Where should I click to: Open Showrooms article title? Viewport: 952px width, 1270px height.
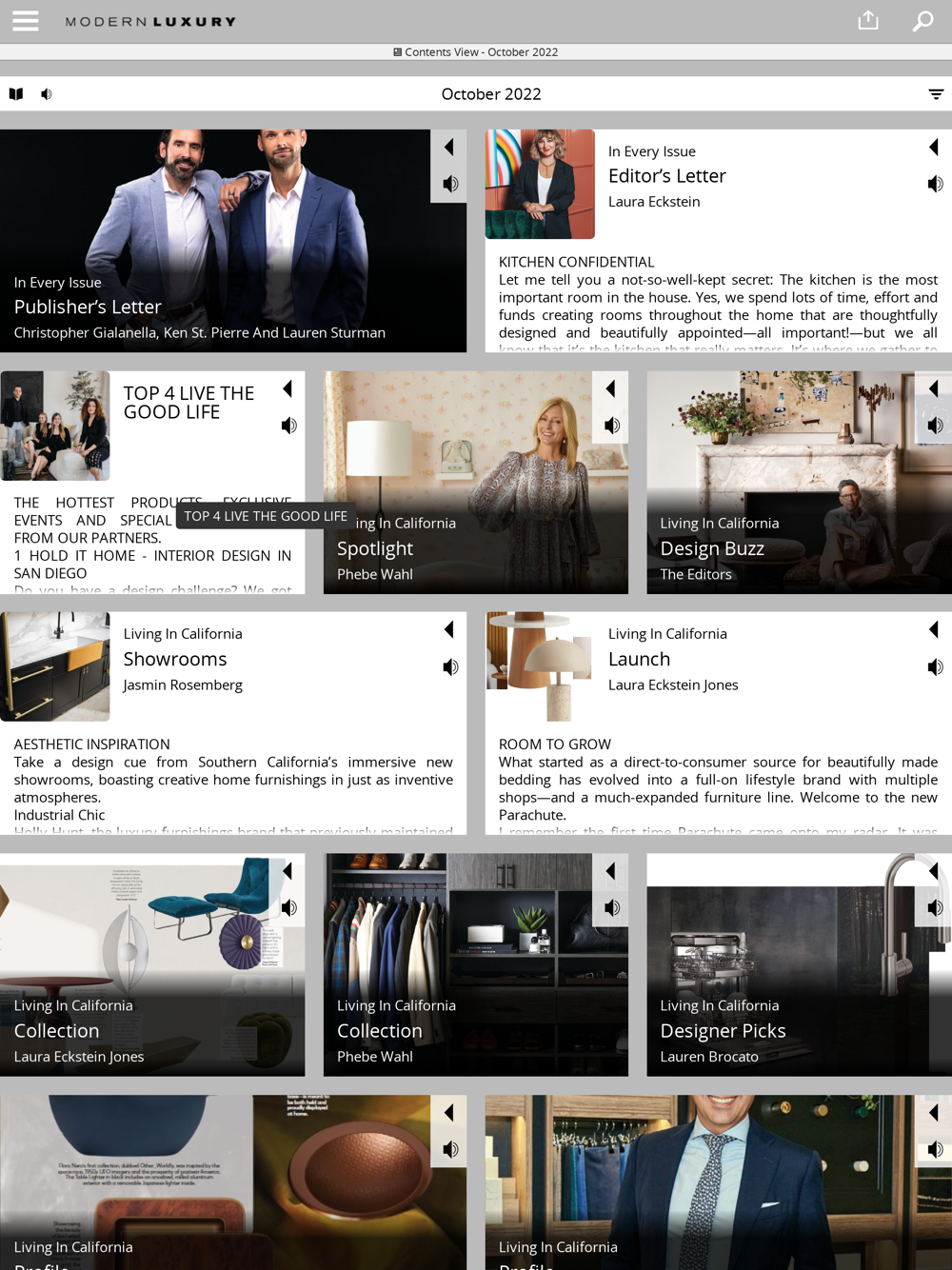pyautogui.click(x=175, y=660)
